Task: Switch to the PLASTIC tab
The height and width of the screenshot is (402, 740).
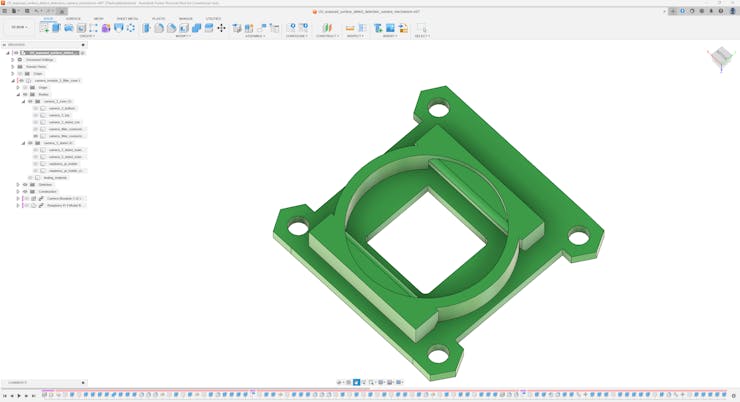Action: (x=159, y=18)
